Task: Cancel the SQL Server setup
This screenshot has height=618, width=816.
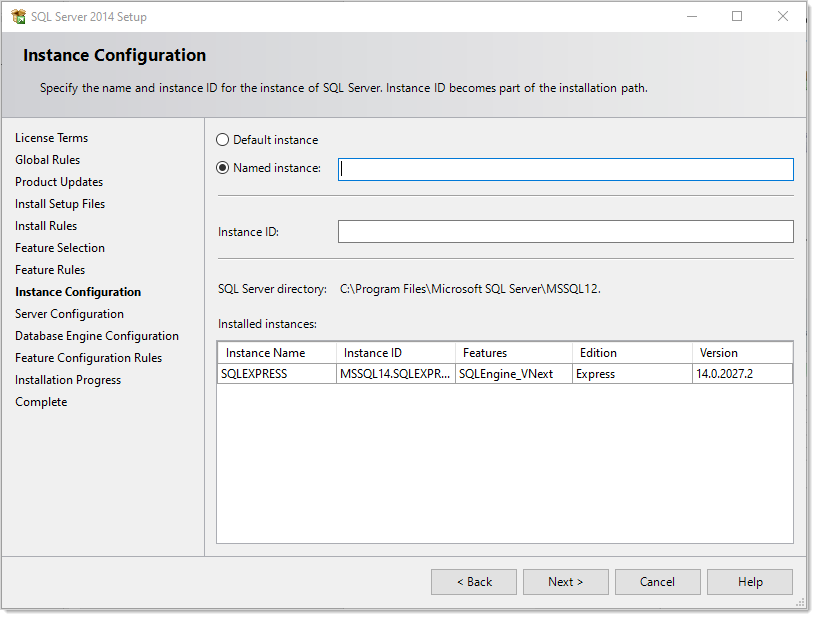Action: point(657,582)
